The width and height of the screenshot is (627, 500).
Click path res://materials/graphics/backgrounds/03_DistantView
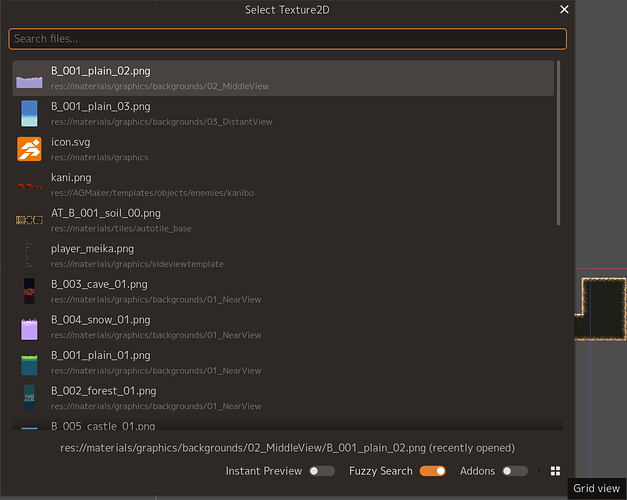point(162,122)
